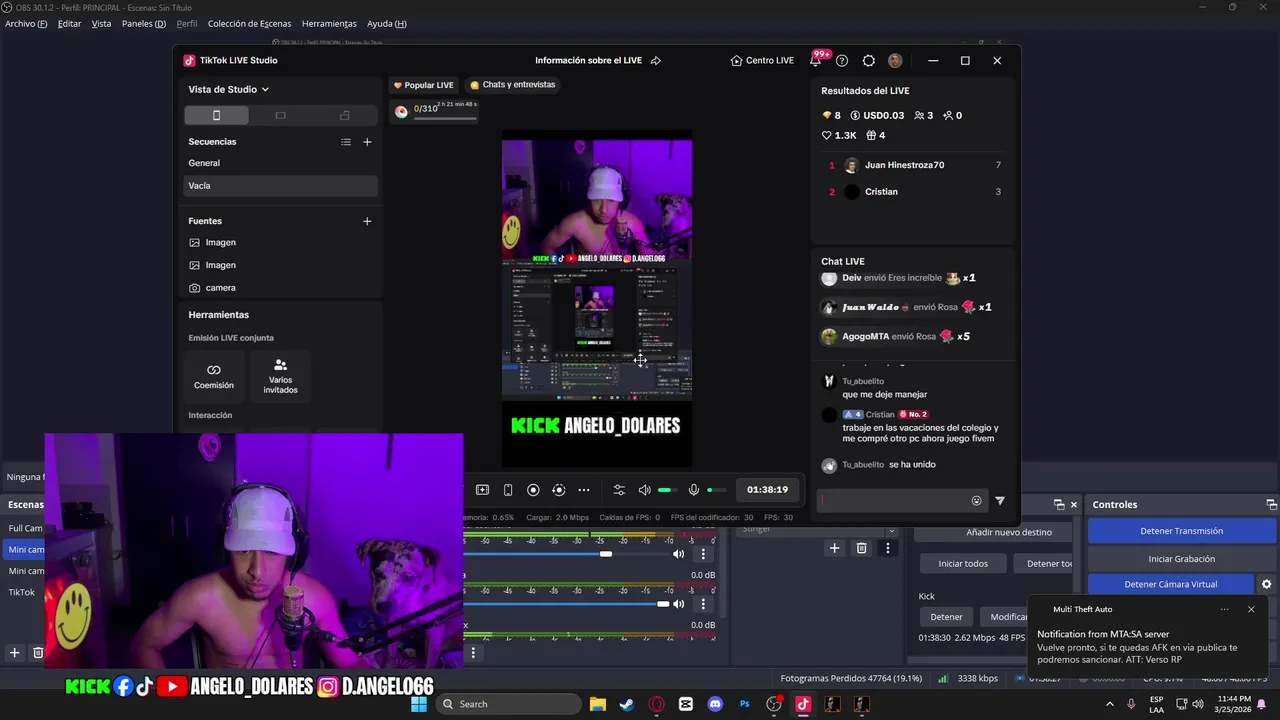Switch to the Popular LIVE tab
Screen dimensions: 1280x720
point(423,85)
